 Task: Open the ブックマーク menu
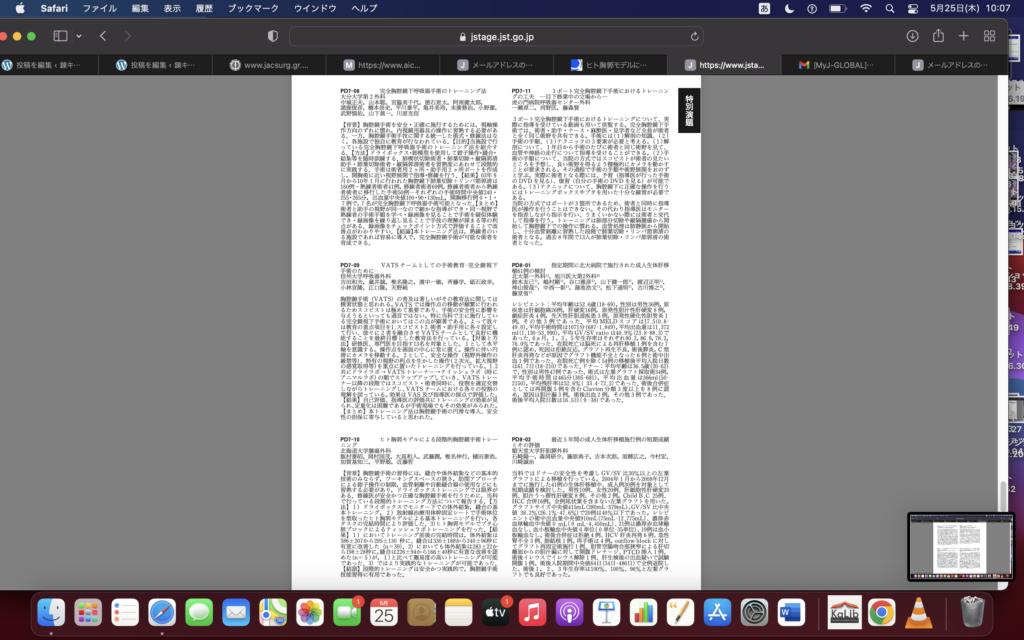(253, 8)
